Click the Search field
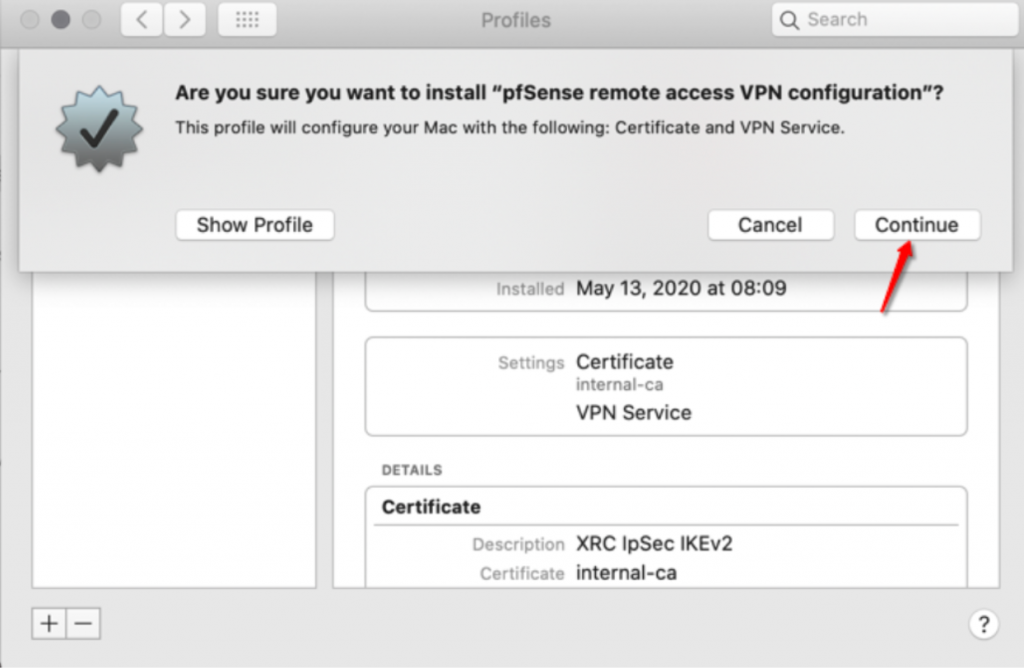 click(x=895, y=20)
